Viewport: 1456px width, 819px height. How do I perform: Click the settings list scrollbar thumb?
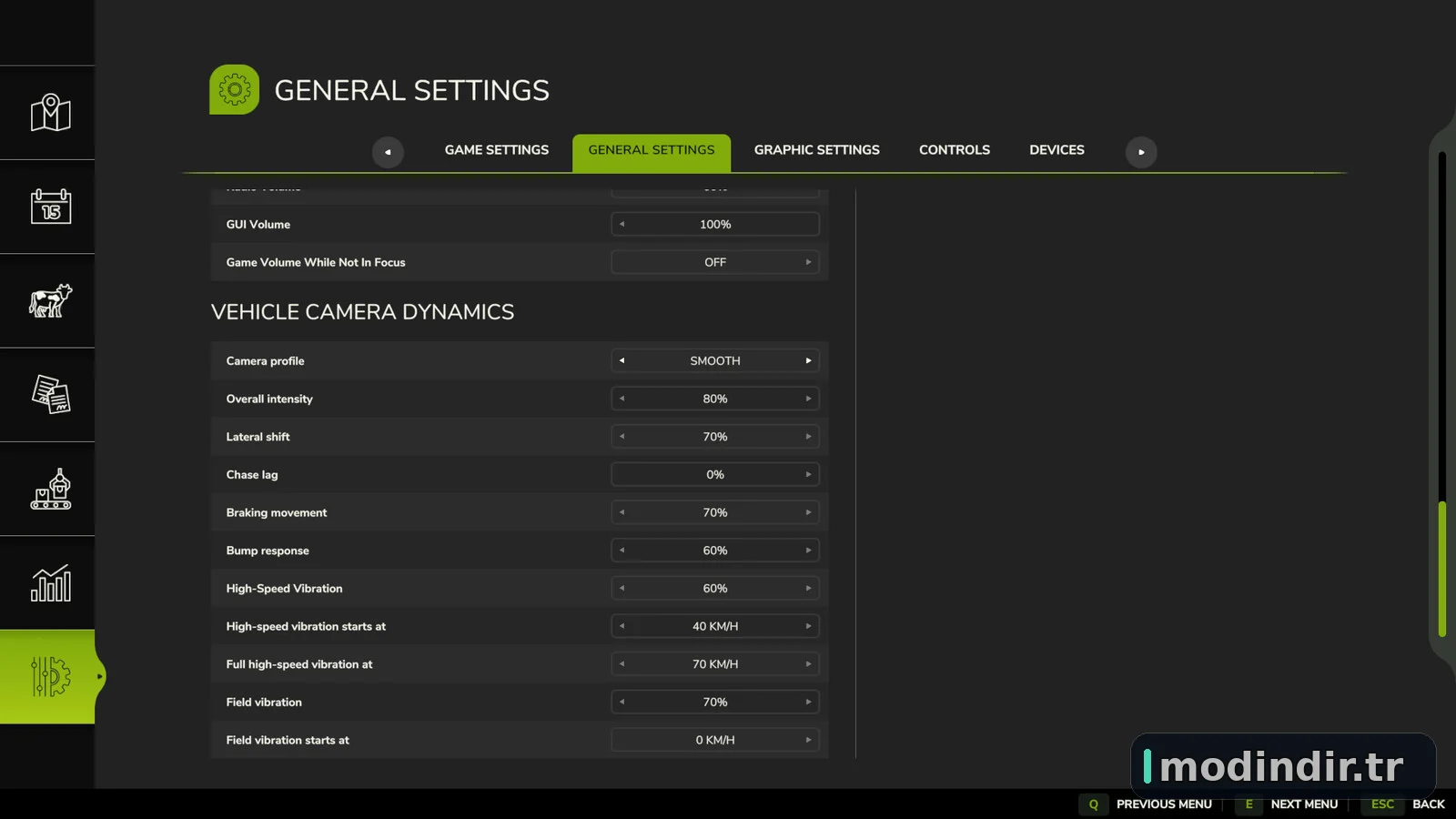[x=1442, y=569]
